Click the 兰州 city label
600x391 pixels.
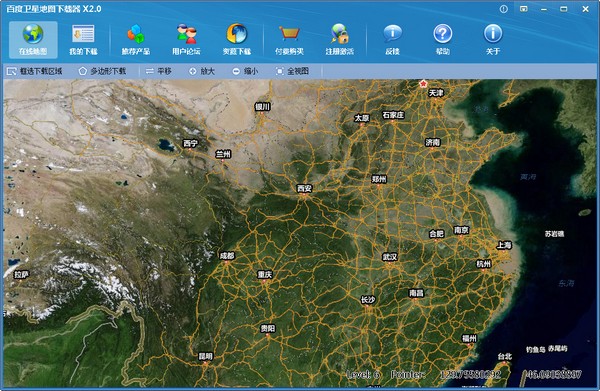tap(223, 154)
